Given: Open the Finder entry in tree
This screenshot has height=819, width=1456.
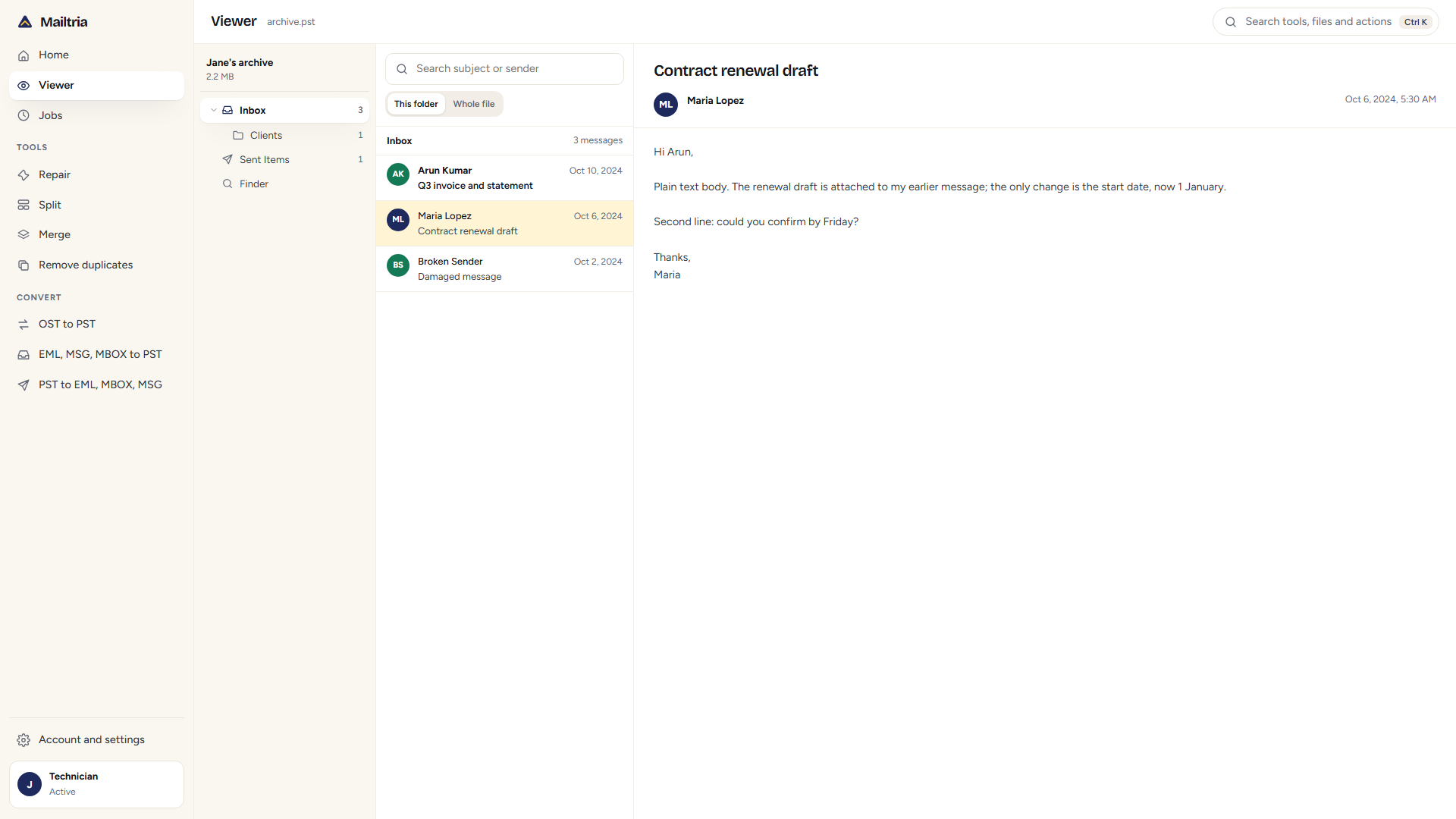Looking at the screenshot, I should point(284,184).
